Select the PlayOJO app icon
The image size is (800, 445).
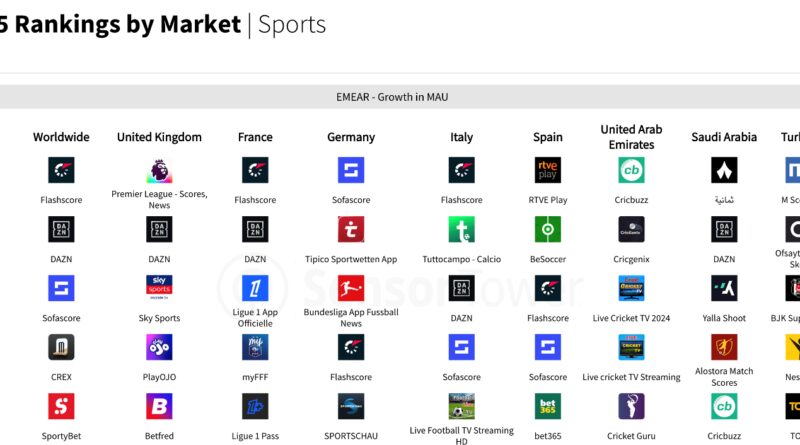coord(159,348)
